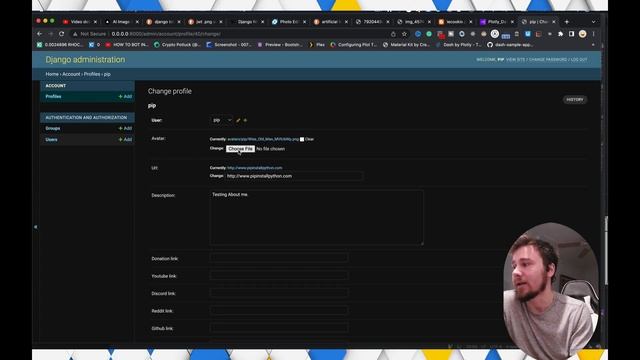This screenshot has width=640, height=360.
Task: Open the Extensions puzzle-piece icon
Action: (x=560, y=34)
